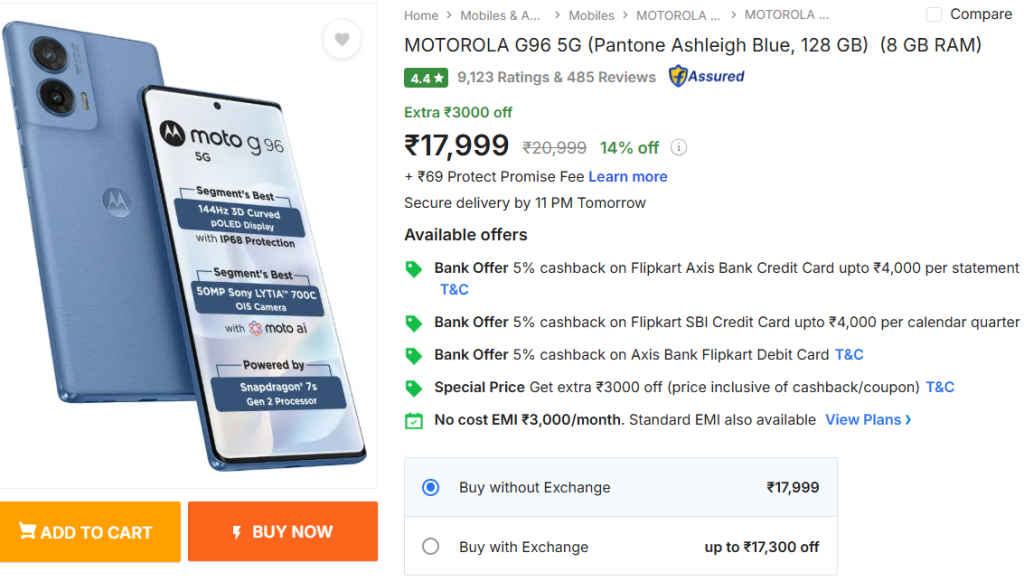Viewport: 1024px width, 581px height.
Task: Click the green tag icon on first Bank Offer
Action: tap(413, 268)
